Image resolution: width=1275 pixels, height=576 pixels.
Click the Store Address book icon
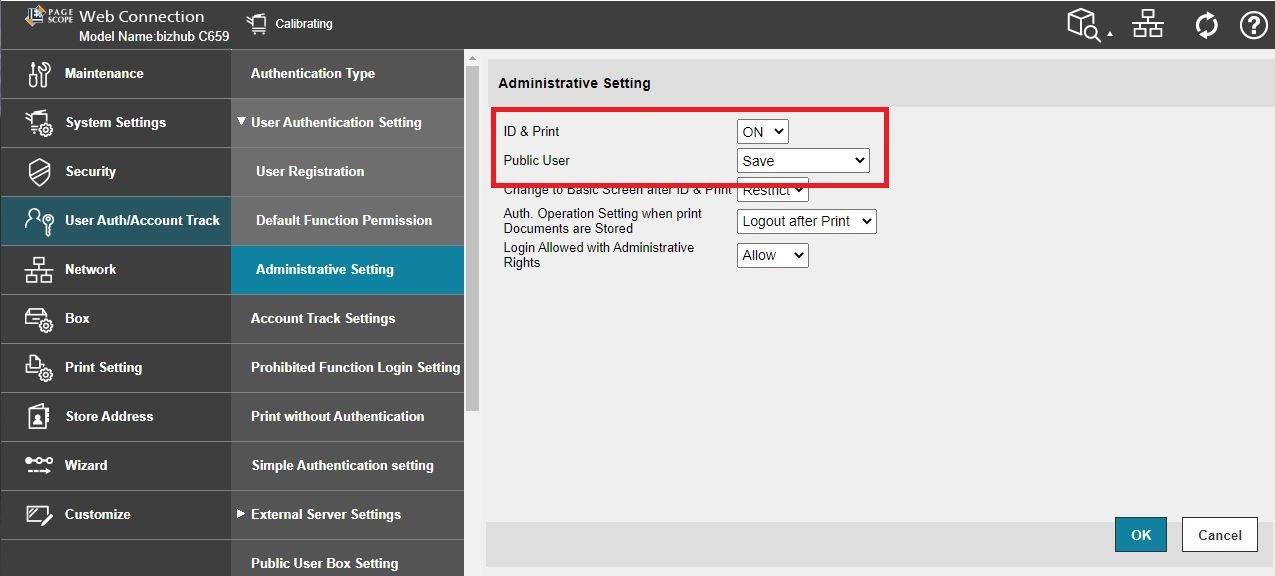click(38, 417)
